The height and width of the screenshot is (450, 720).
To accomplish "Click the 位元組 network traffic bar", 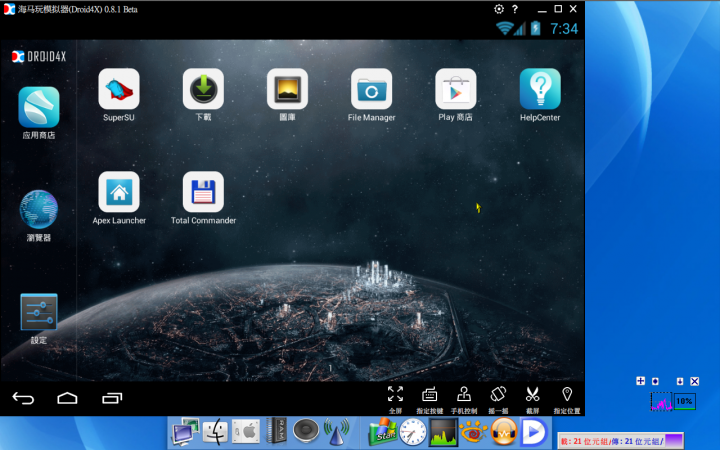I will pos(620,441).
